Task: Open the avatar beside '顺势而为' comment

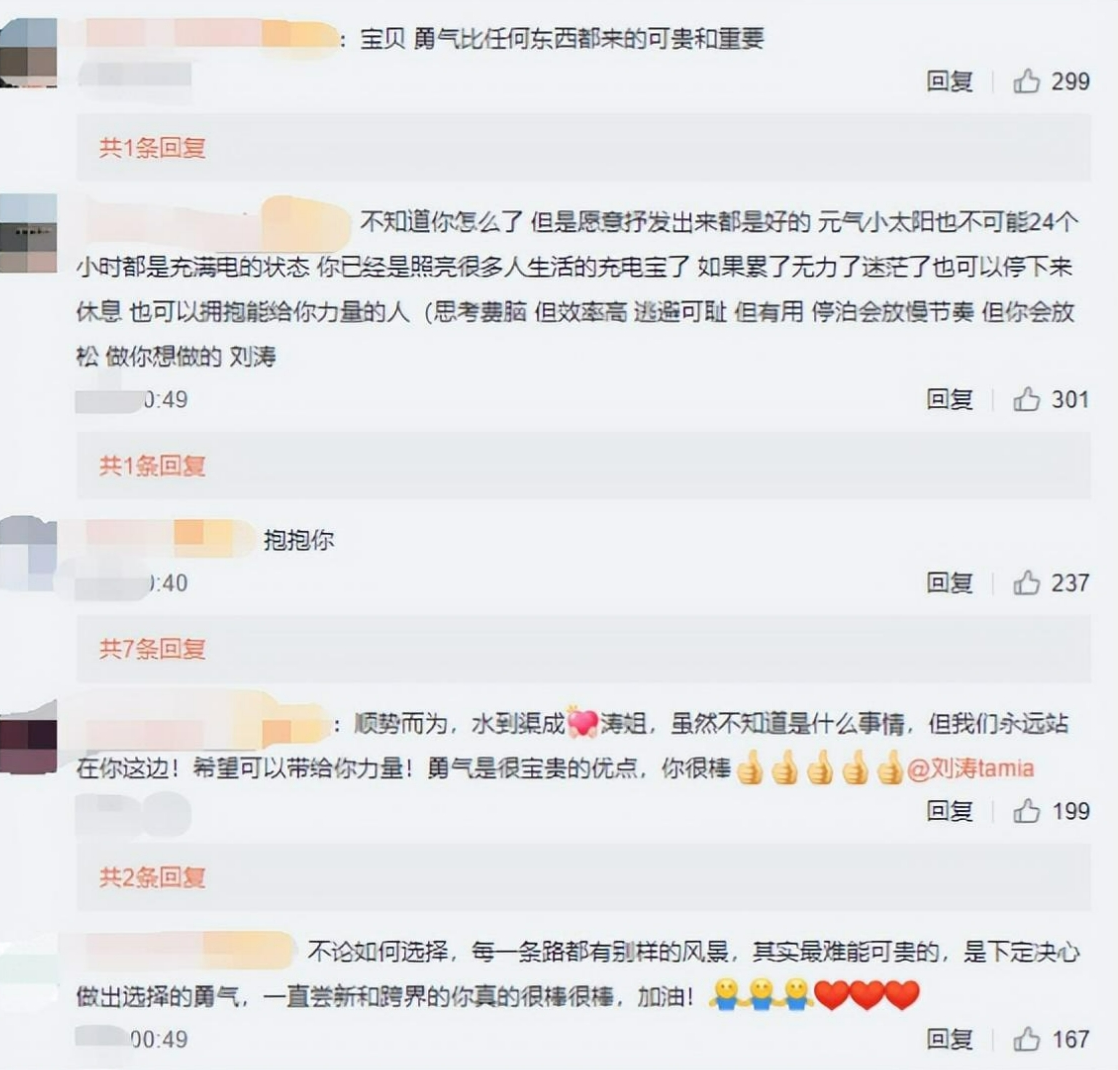Action: pyautogui.click(x=29, y=740)
